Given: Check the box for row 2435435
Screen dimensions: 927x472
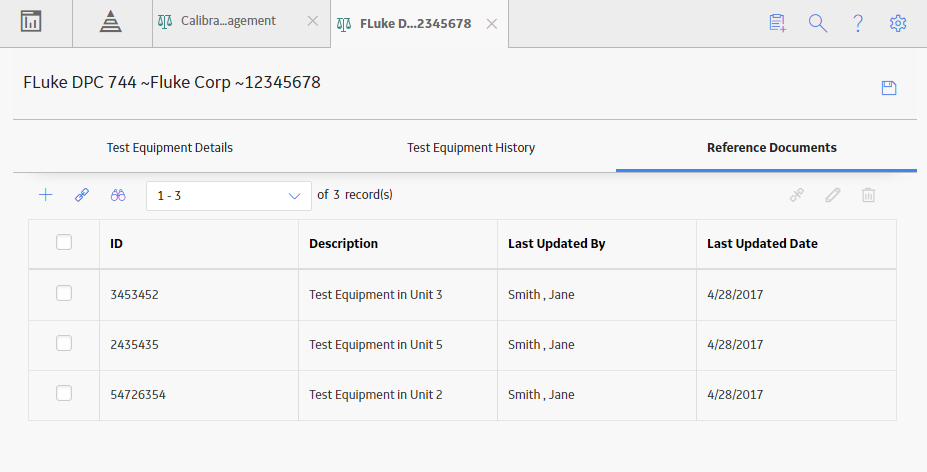Looking at the screenshot, I should tap(64, 343).
